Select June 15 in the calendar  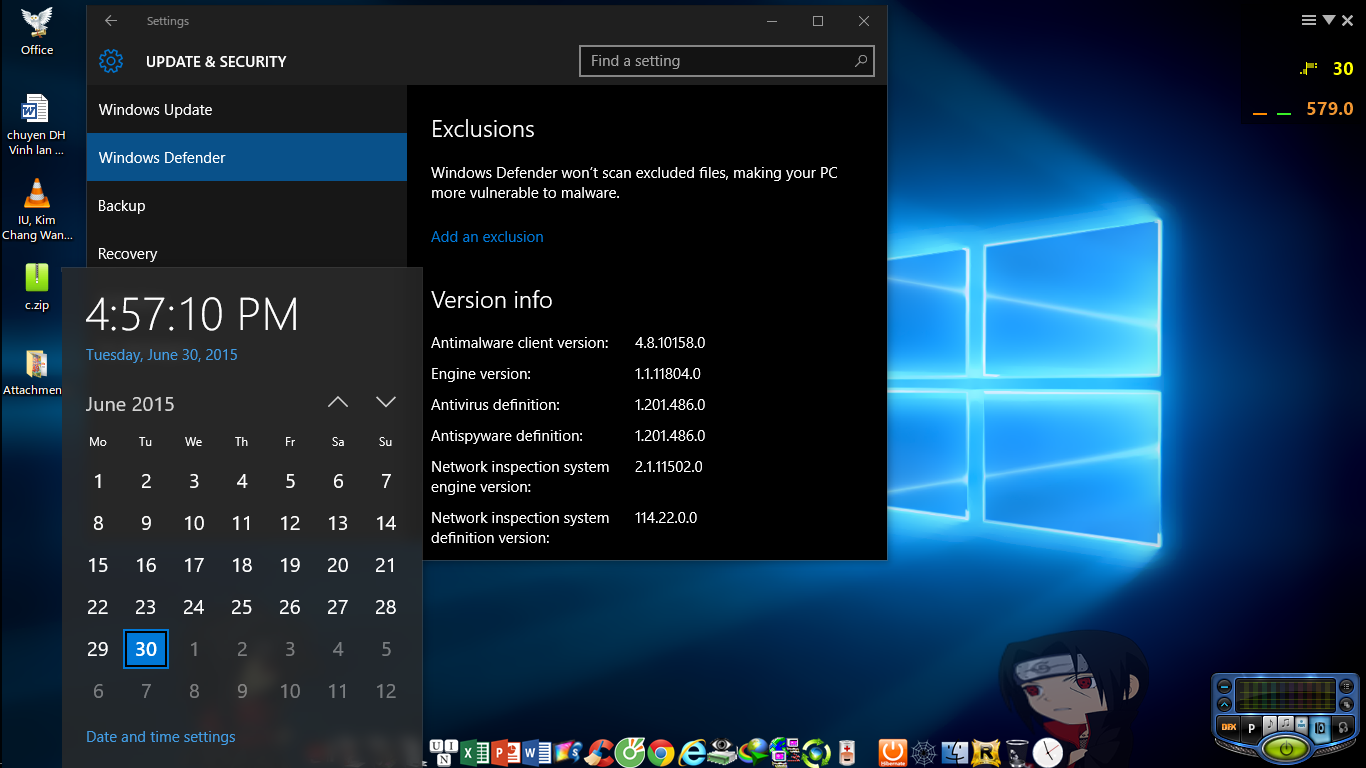click(x=98, y=565)
